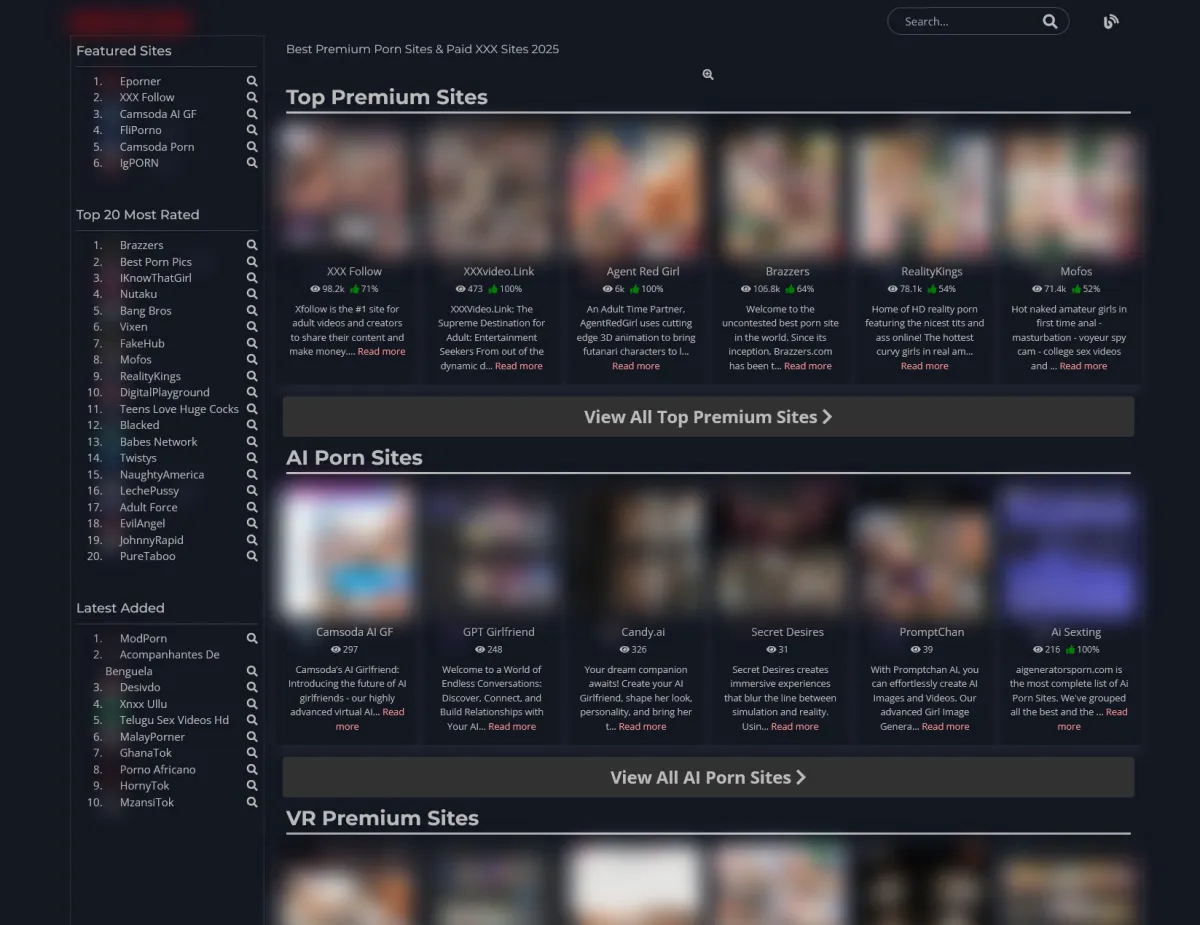
Task: Click the magnifier icon next to Eporner
Action: pyautogui.click(x=252, y=81)
